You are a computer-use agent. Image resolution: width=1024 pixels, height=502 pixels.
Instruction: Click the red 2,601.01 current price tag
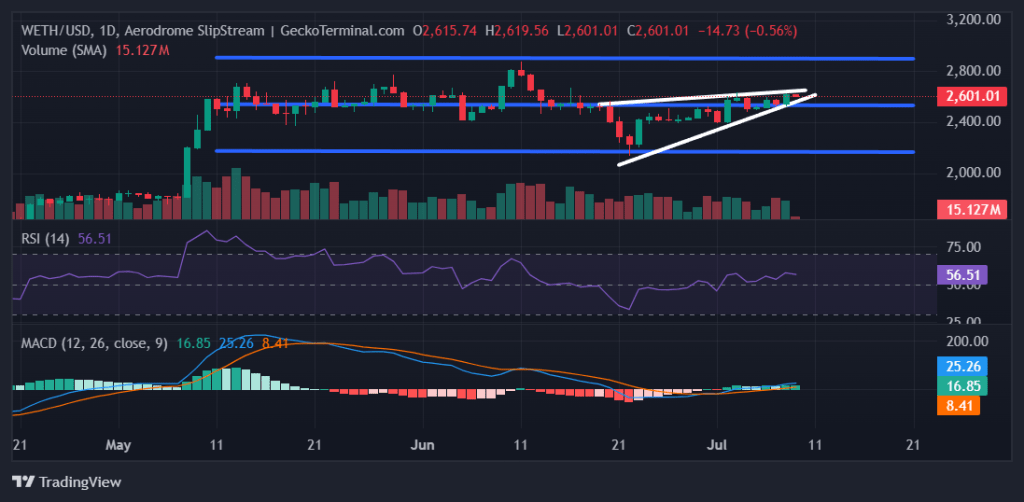coord(967,96)
